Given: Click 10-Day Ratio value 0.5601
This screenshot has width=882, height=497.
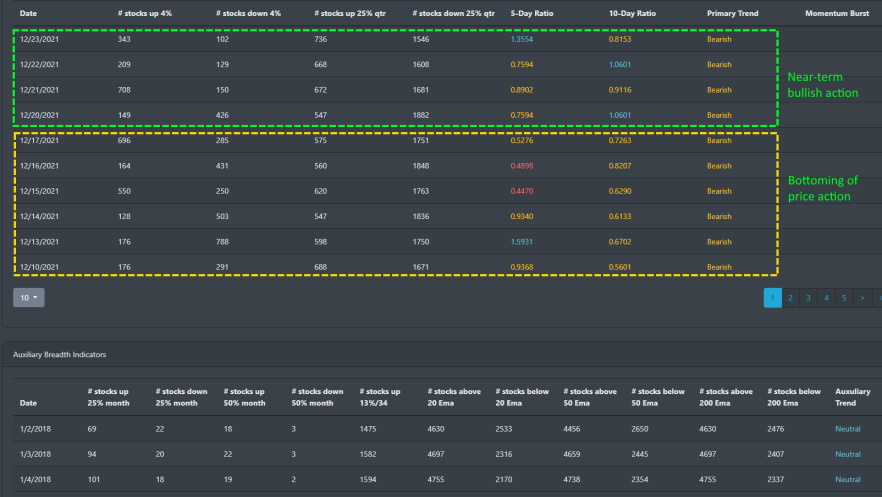Looking at the screenshot, I should [620, 267].
